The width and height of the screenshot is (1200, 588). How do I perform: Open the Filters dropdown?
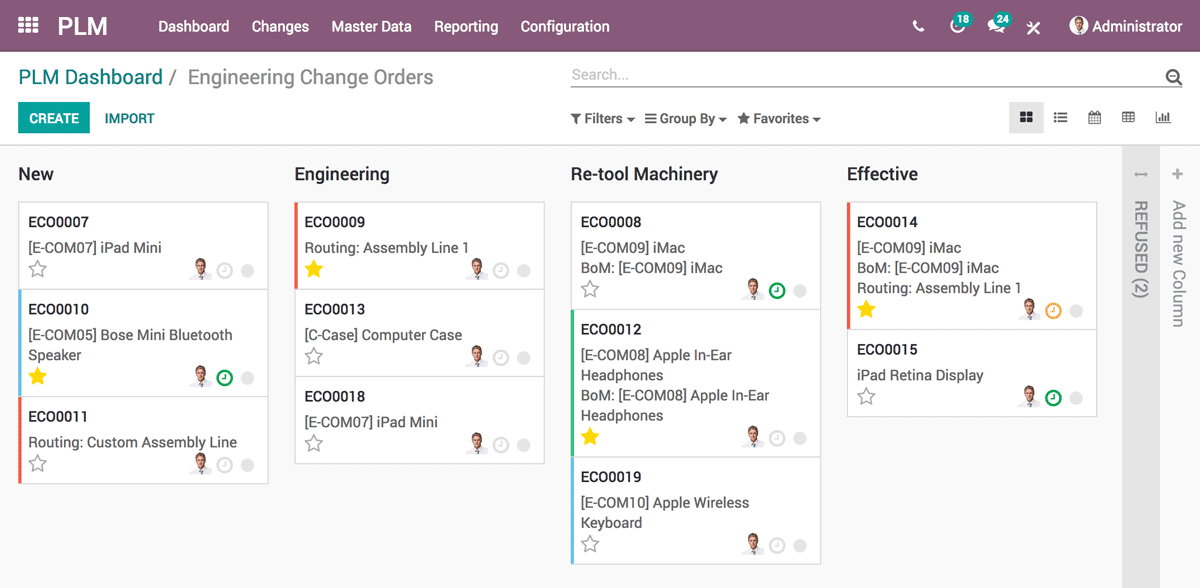(x=602, y=118)
